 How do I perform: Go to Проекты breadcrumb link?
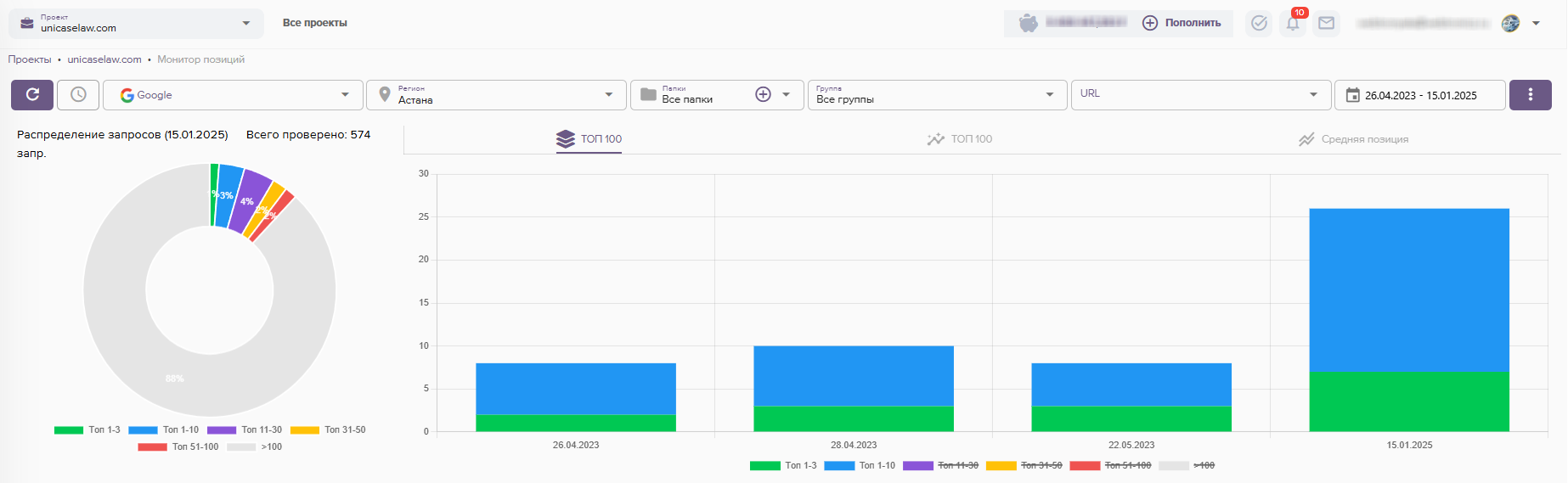click(x=30, y=59)
